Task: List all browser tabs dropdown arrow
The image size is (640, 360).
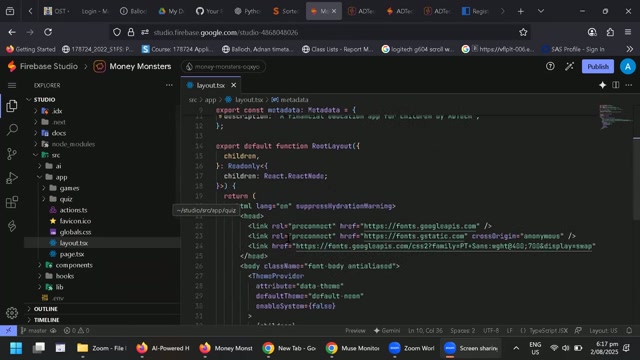Action: point(541,11)
